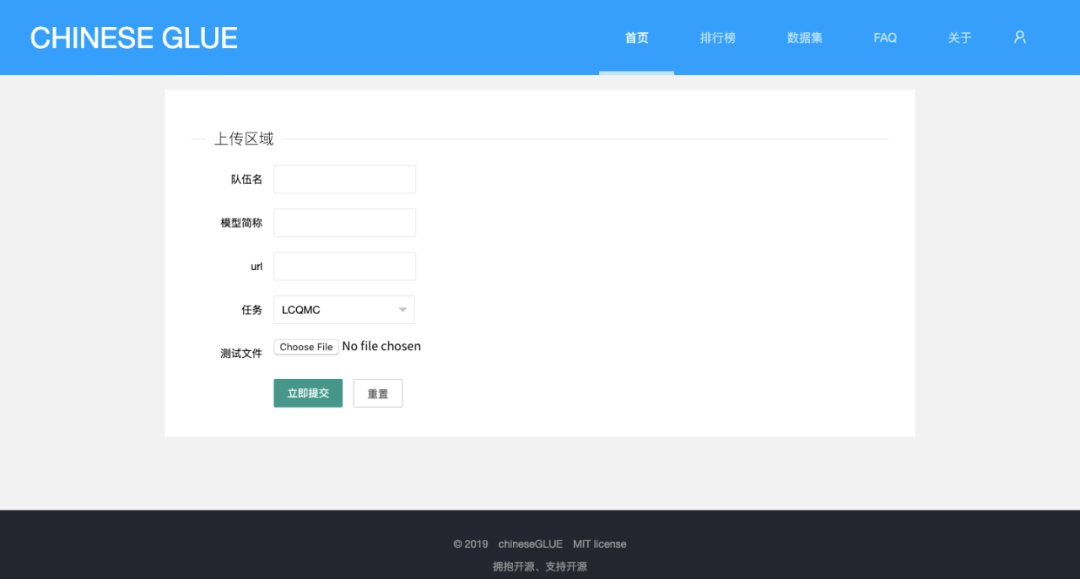Screen dimensions: 1080x579
Task: Click inside the url input field
Action: (344, 266)
